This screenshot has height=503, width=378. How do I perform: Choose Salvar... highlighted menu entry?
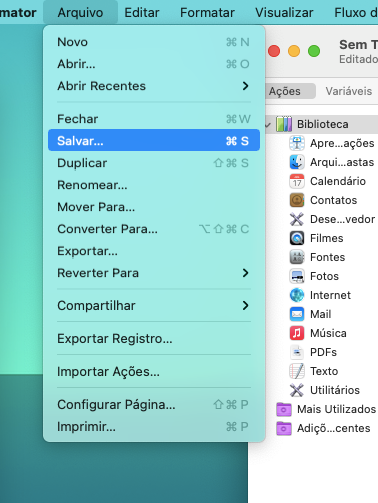coord(154,141)
